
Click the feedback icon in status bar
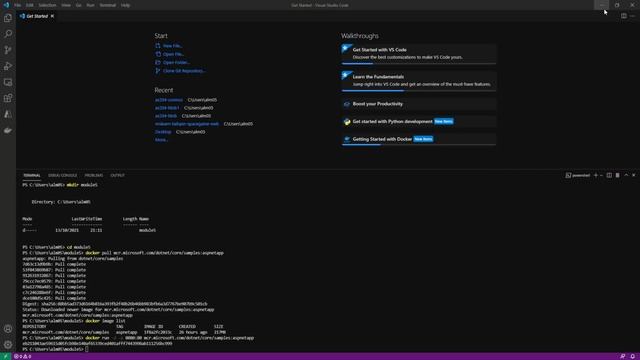pyautogui.click(x=622, y=356)
